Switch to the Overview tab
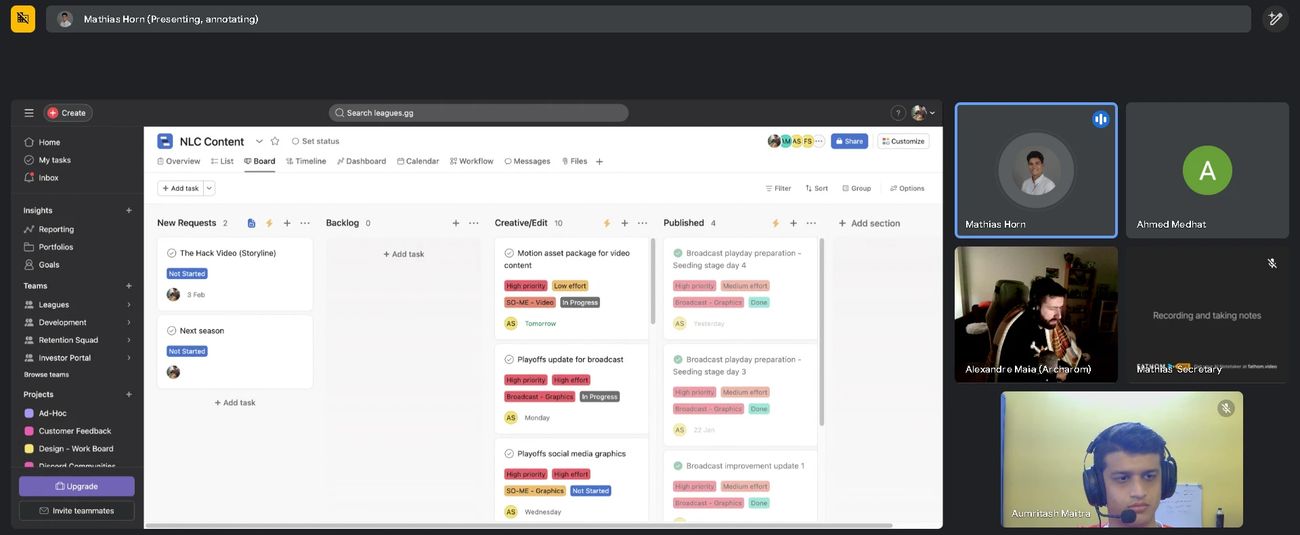The width and height of the screenshot is (1300, 535). click(x=178, y=161)
